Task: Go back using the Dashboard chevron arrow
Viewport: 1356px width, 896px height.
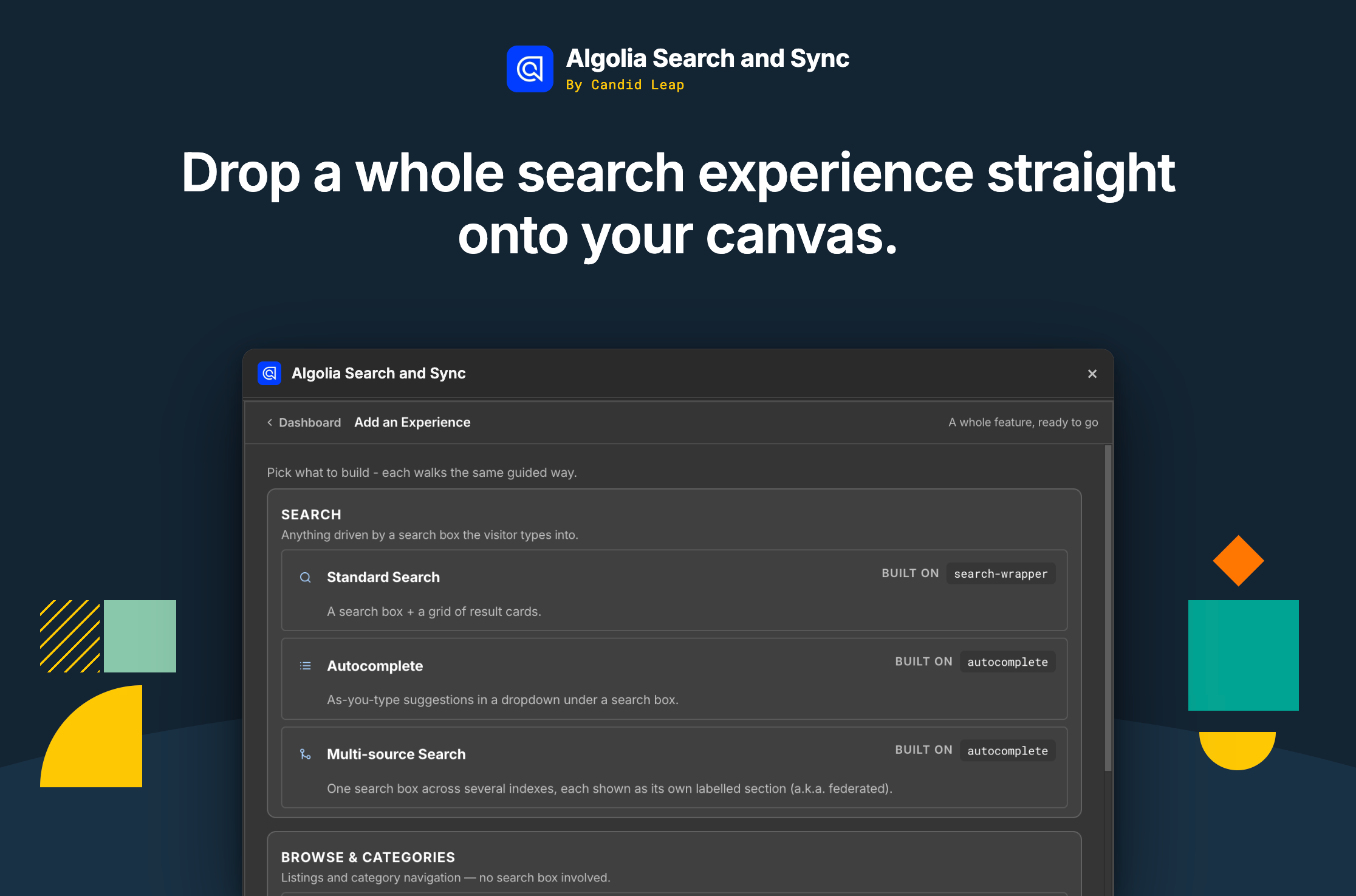Action: point(270,422)
